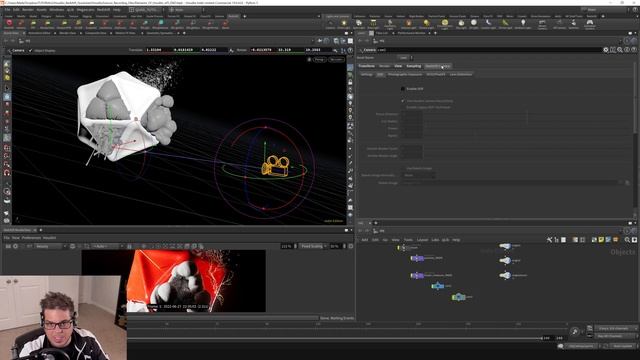Toggle the checked option under Enable DOF
640x360 pixels.
(403, 101)
